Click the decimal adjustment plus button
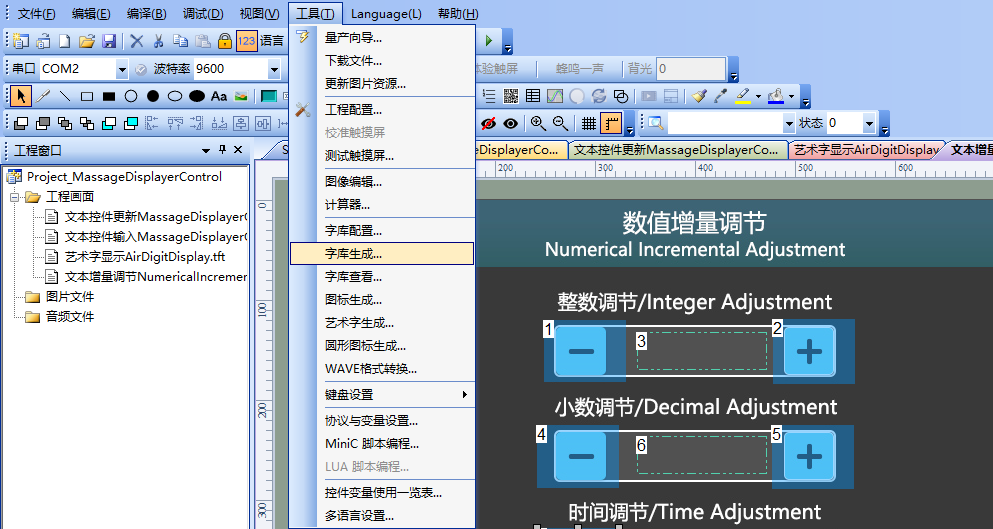This screenshot has width=993, height=529. (809, 456)
